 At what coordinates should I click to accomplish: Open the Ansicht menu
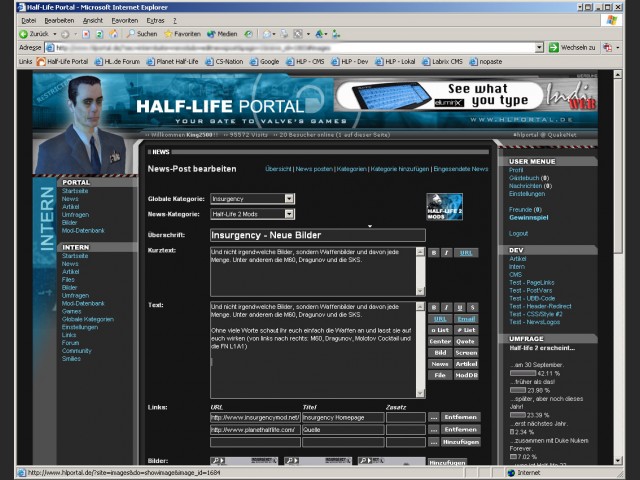tap(93, 20)
